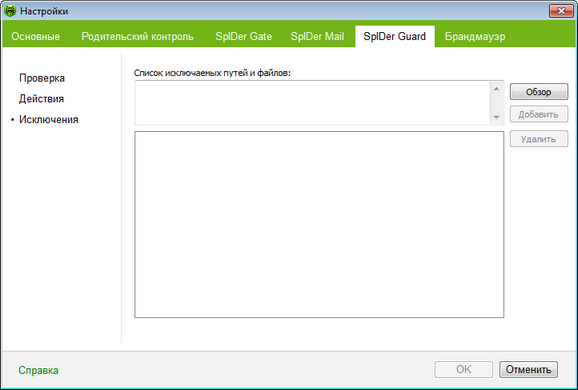
Task: Select Проверка in the sidebar
Action: click(x=42, y=78)
